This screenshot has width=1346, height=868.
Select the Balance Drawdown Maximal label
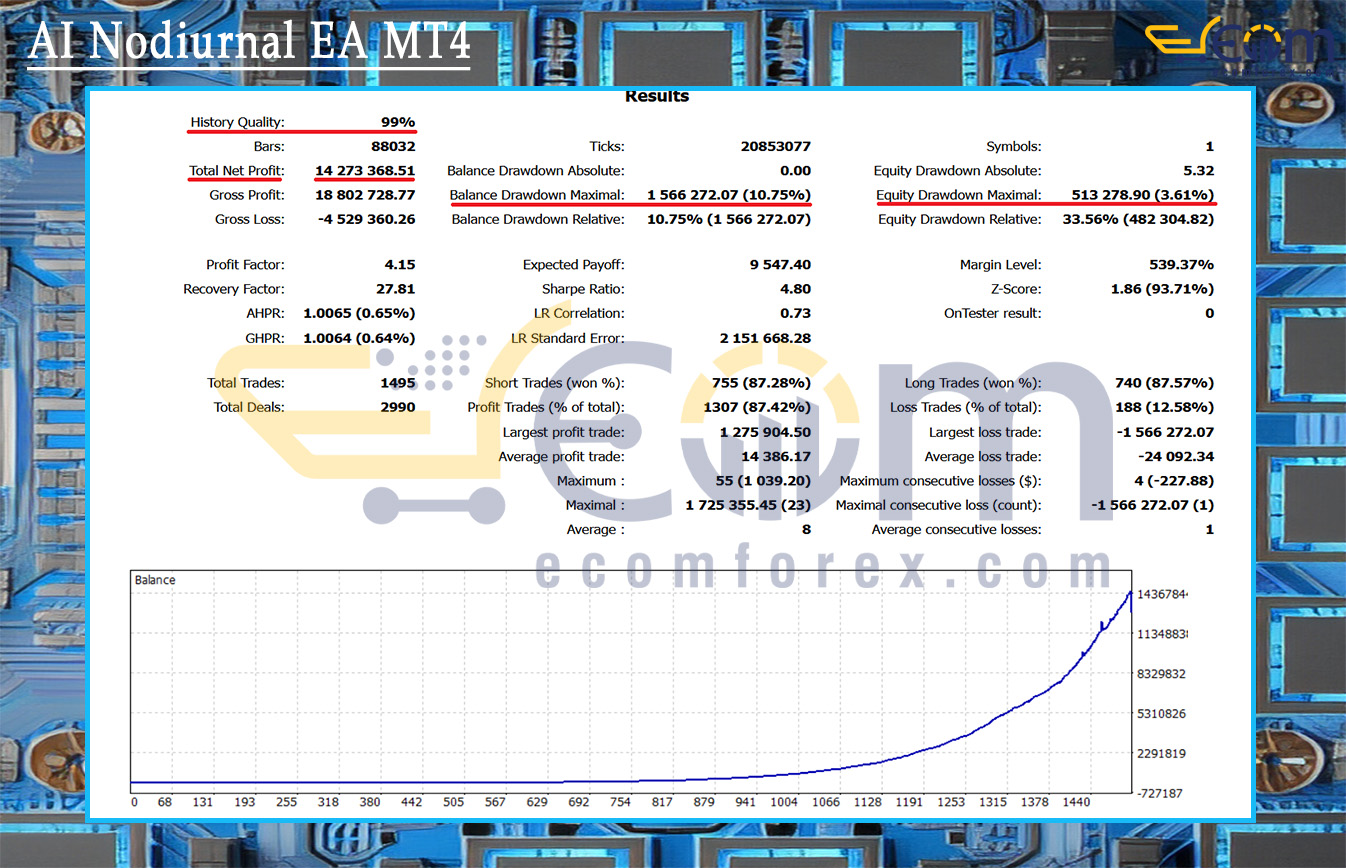tap(536, 195)
